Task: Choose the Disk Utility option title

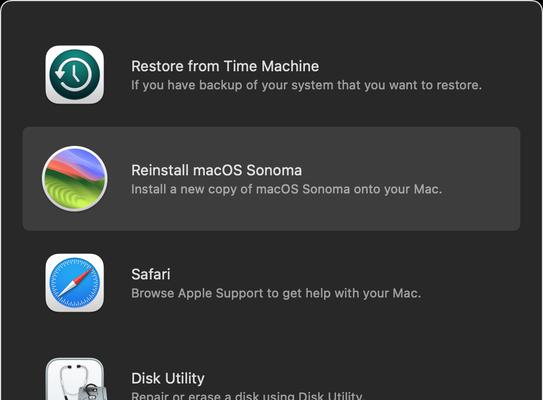Action: point(168,379)
